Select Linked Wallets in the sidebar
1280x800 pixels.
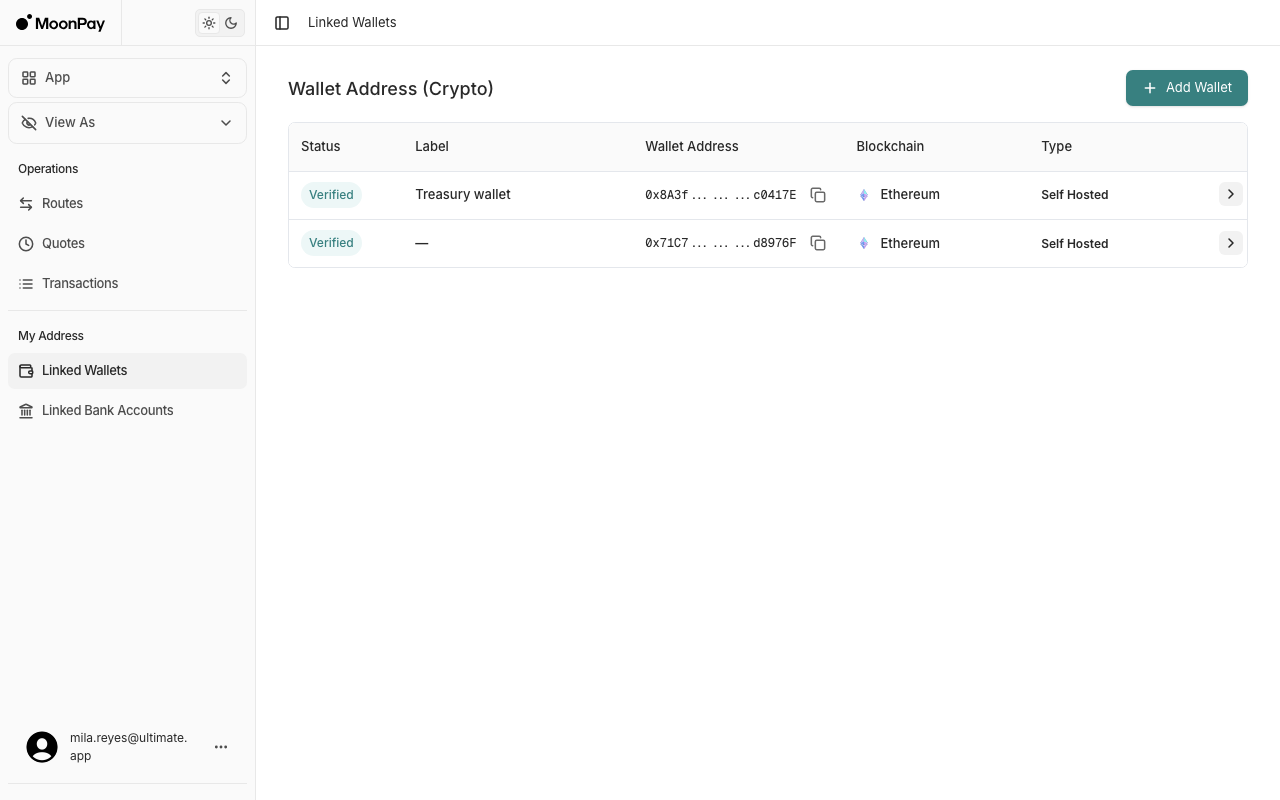point(127,371)
